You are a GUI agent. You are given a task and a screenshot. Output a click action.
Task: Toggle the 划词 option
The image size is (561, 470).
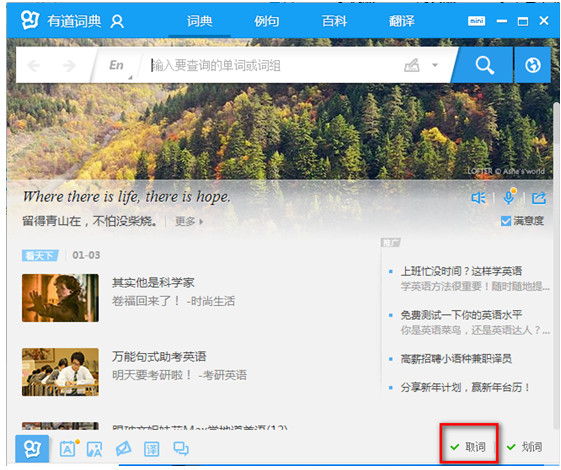point(525,447)
